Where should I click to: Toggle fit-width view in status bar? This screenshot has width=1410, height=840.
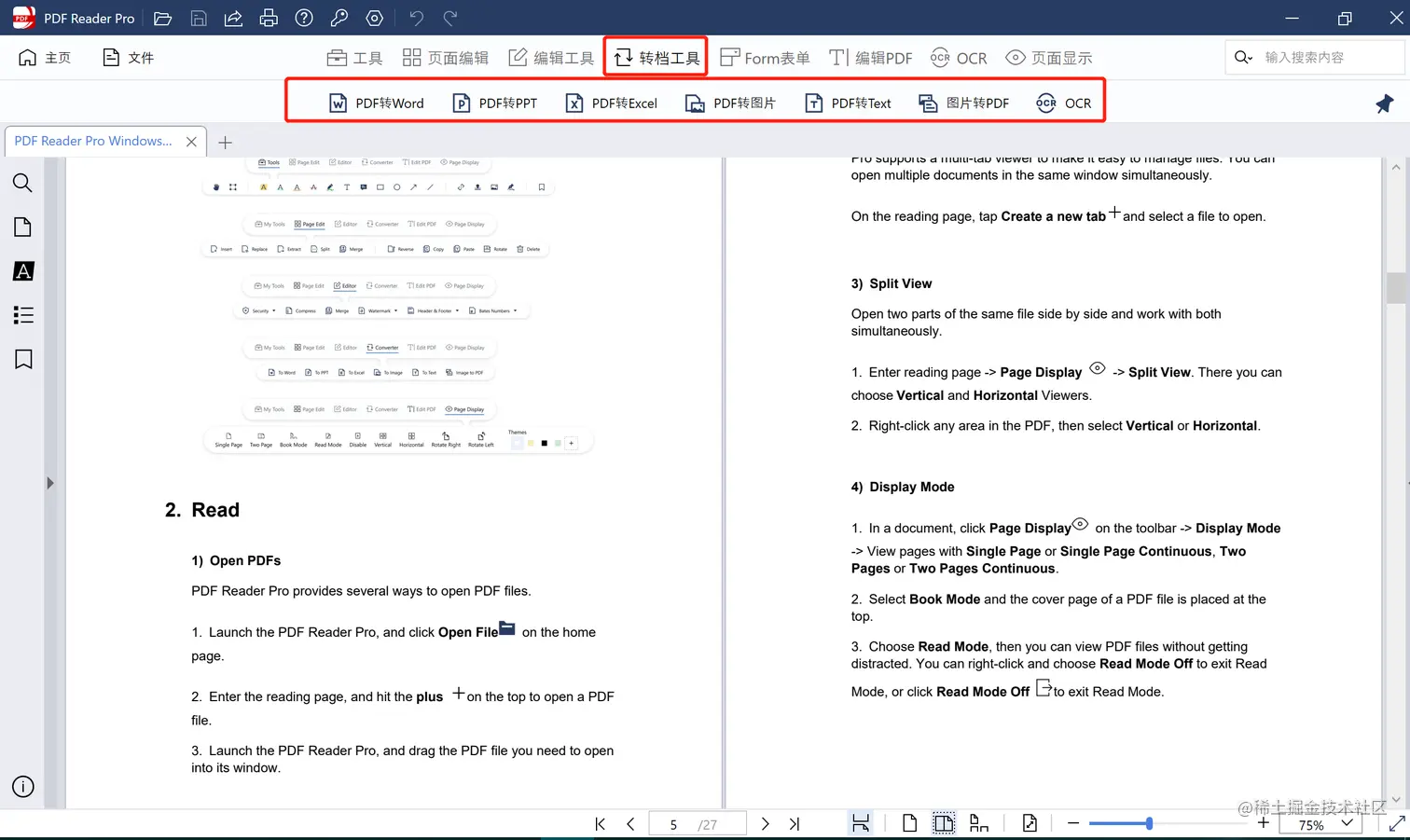[x=861, y=823]
